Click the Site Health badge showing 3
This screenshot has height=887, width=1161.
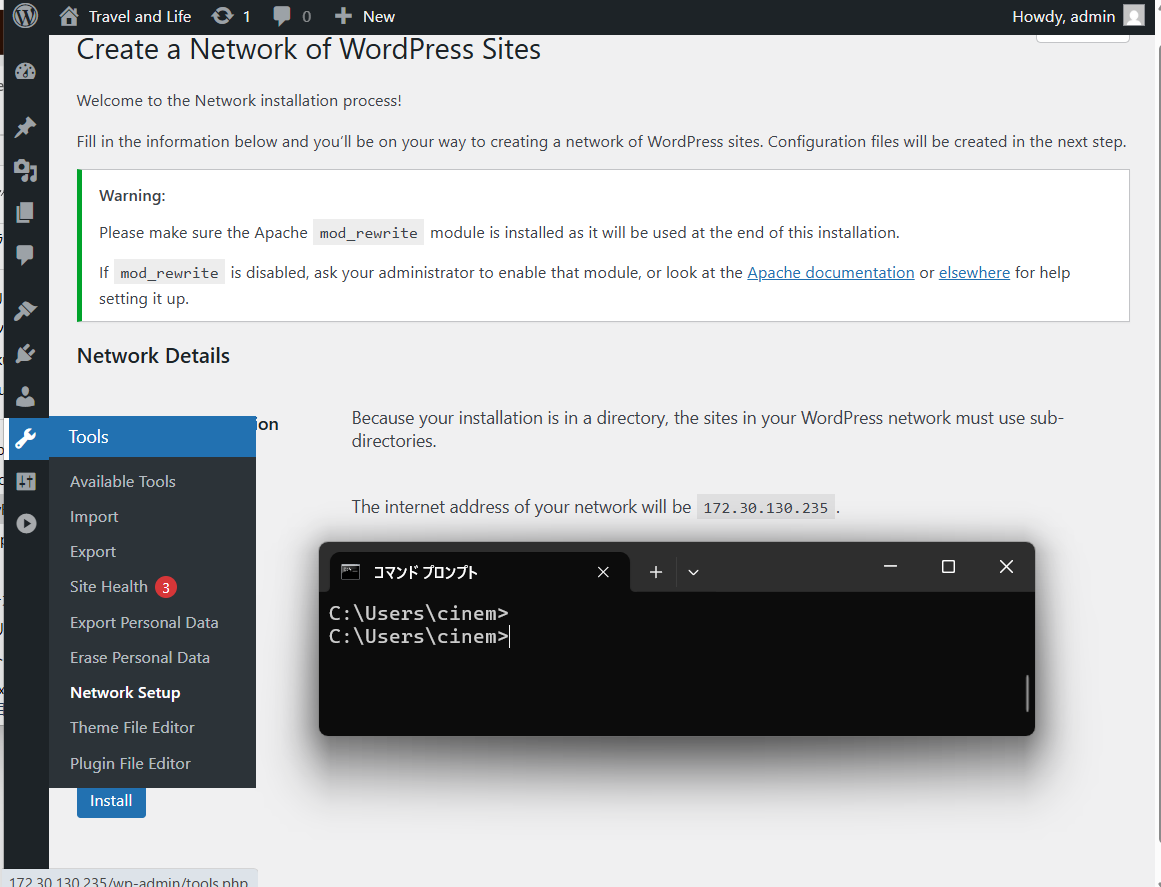[x=166, y=587]
